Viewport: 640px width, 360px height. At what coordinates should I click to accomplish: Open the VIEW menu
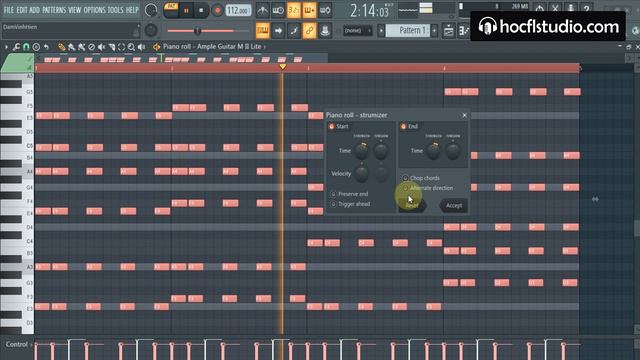coord(75,10)
